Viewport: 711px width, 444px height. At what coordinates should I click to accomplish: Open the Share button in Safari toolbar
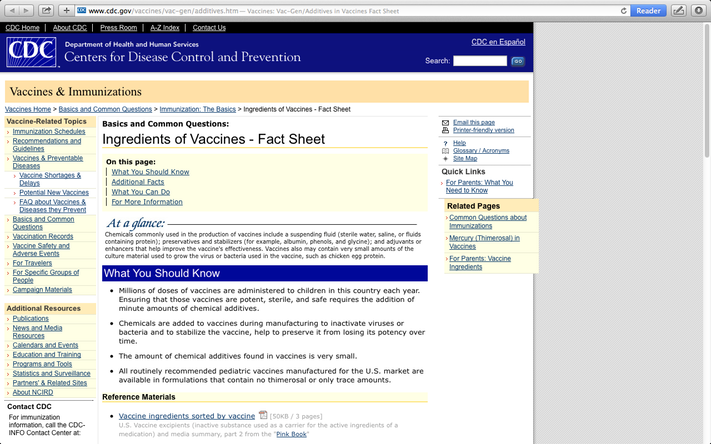click(x=46, y=10)
